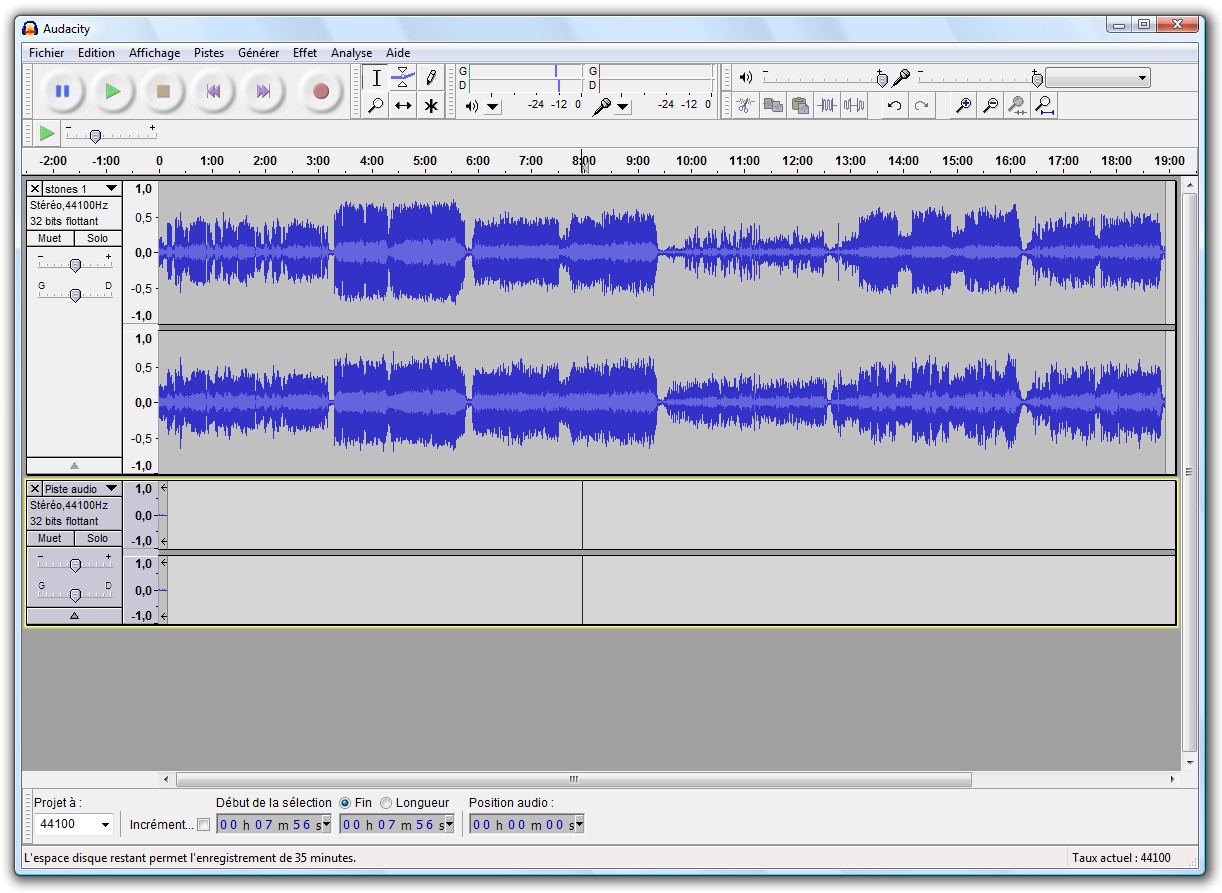The width and height of the screenshot is (1222, 893).
Task: Close the Piste audio track
Action: pyautogui.click(x=35, y=489)
